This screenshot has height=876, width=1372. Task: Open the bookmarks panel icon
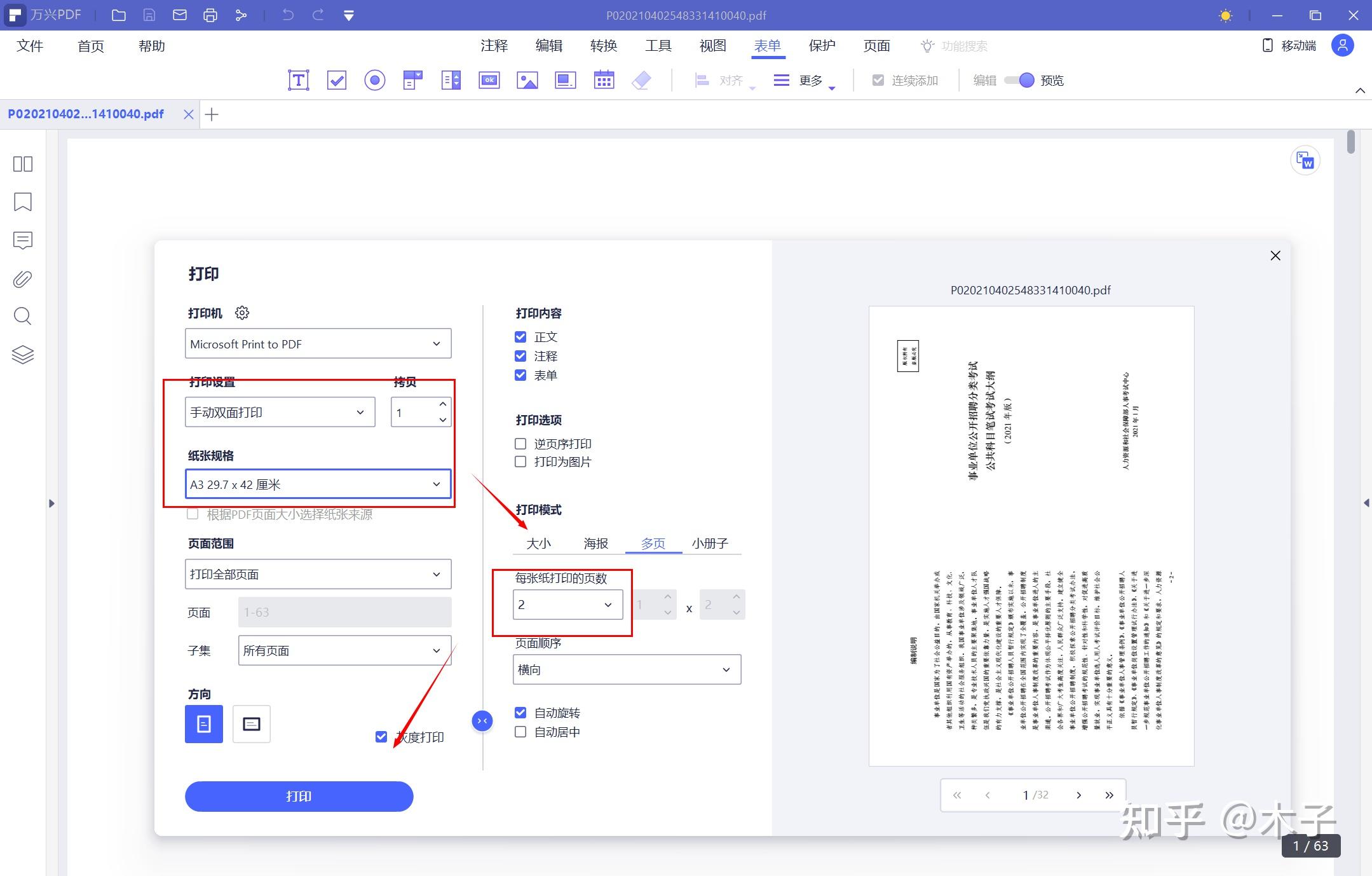click(23, 202)
